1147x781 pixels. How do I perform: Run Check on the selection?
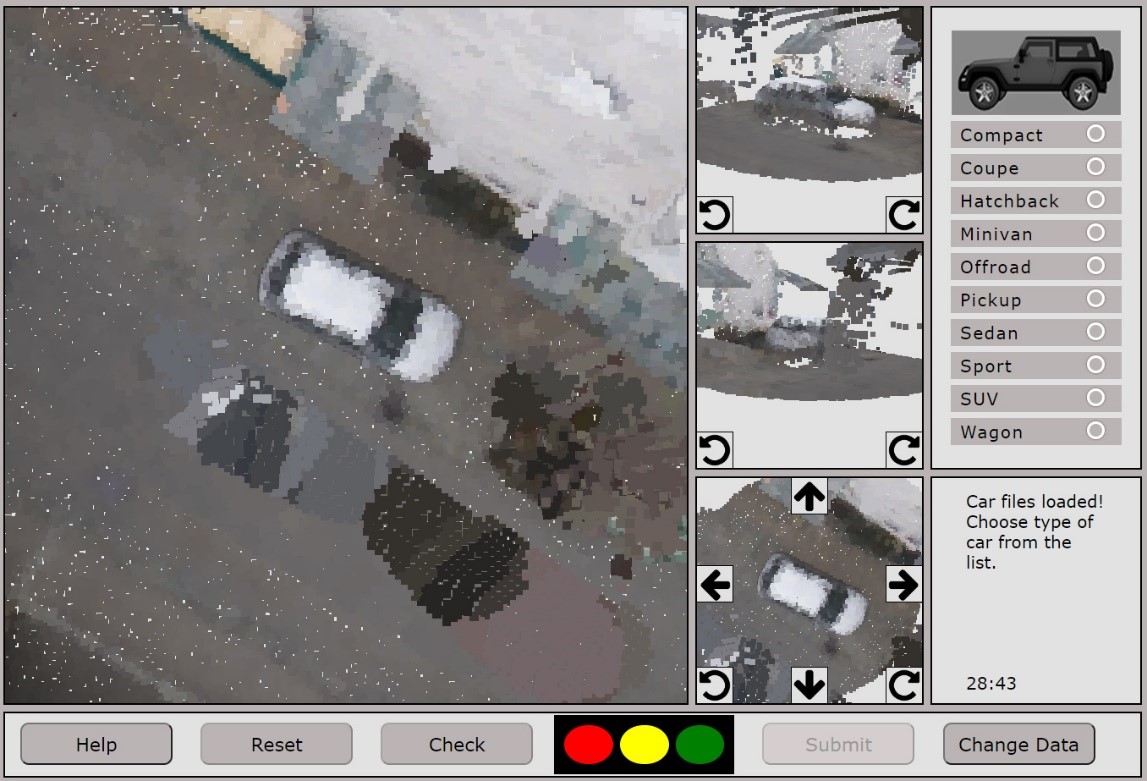tap(456, 744)
